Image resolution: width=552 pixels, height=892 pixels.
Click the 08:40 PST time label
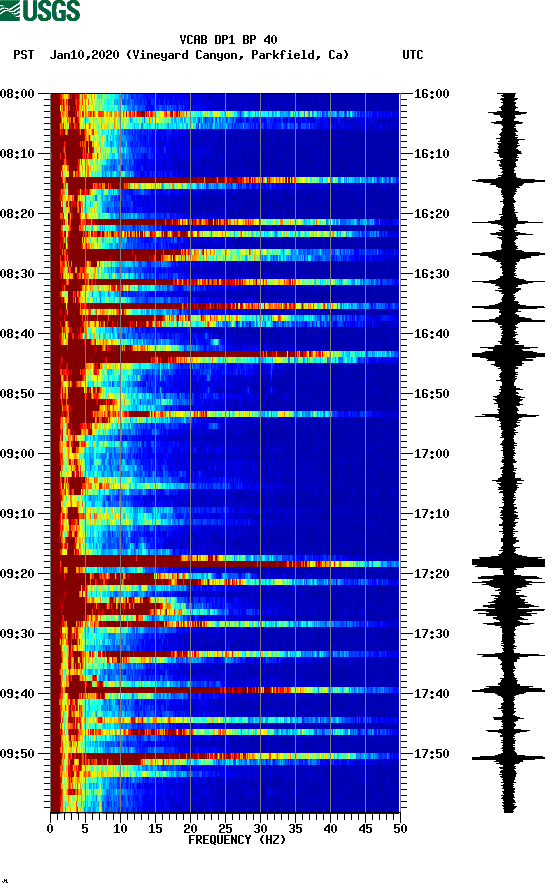pyautogui.click(x=17, y=333)
